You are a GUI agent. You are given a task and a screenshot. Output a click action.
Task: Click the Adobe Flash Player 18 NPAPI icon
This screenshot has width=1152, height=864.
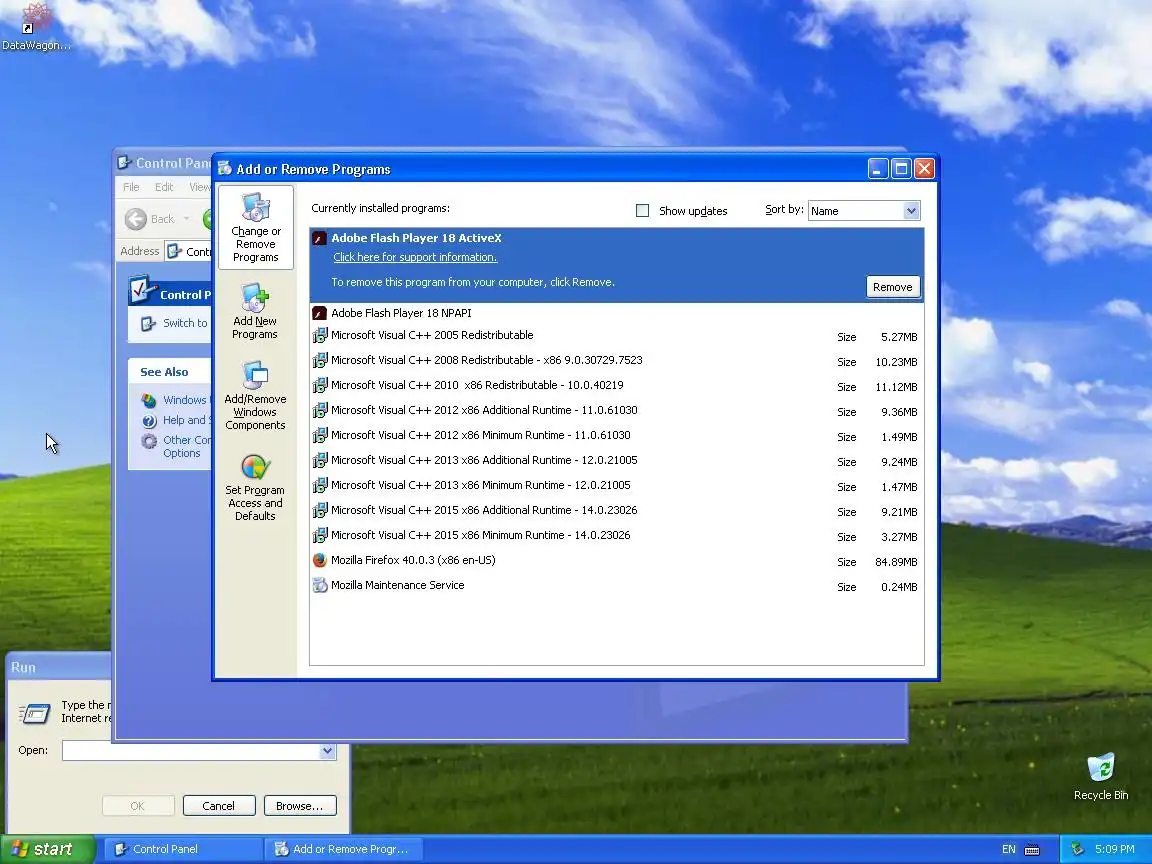(320, 313)
